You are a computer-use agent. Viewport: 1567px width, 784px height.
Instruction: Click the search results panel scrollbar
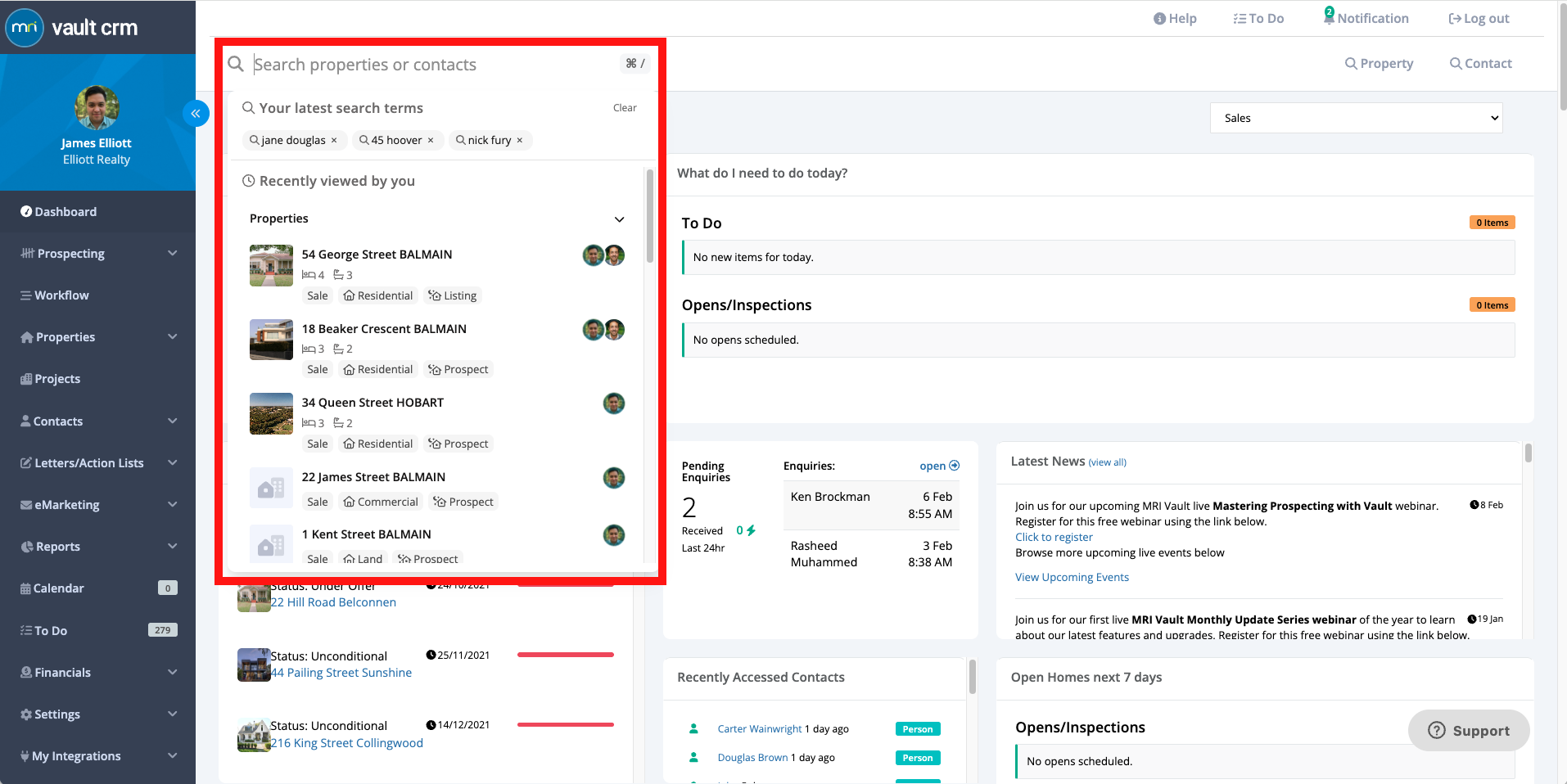649,217
